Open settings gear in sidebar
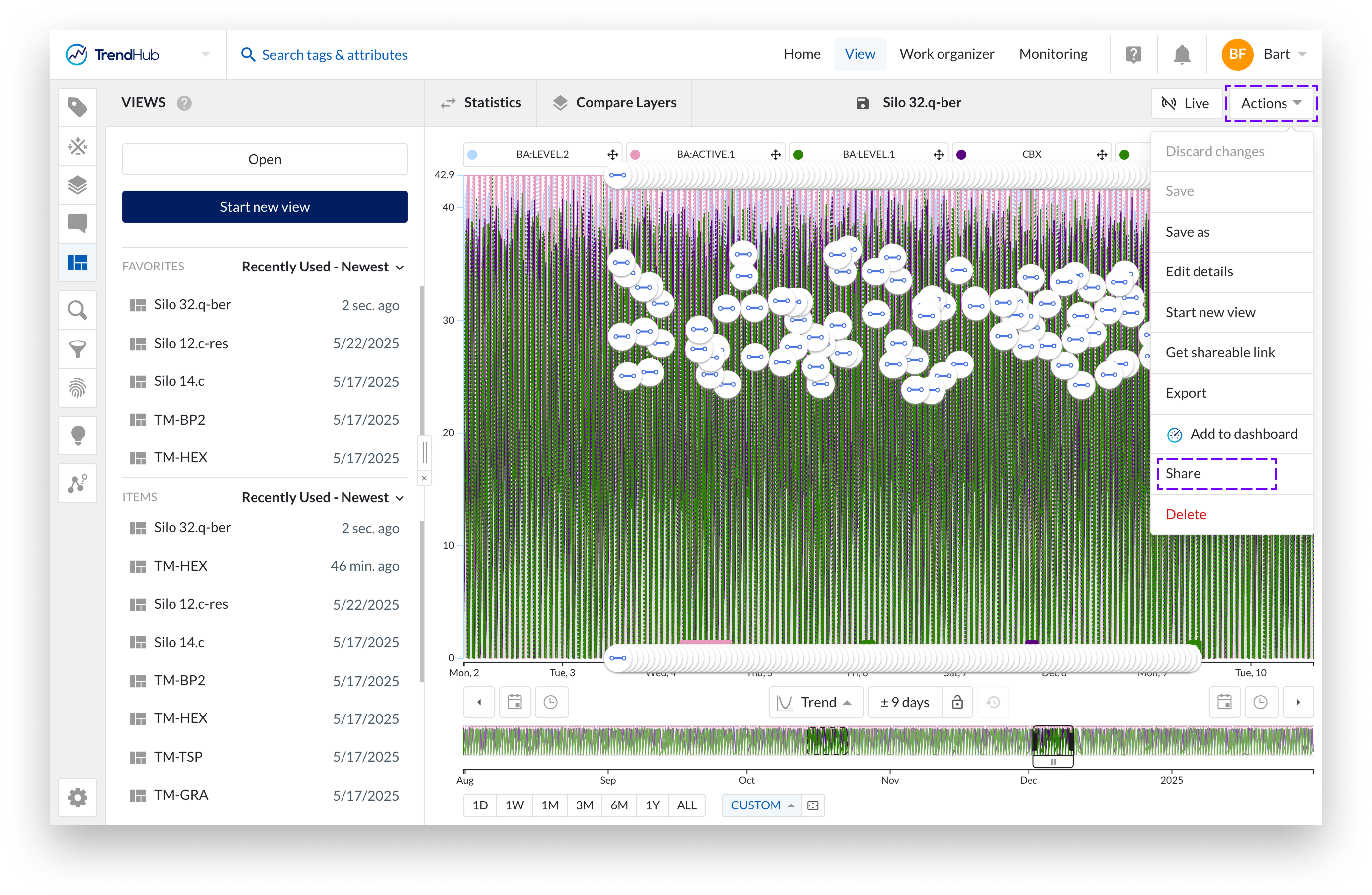Screen dimensions: 1372x895 [x=77, y=798]
